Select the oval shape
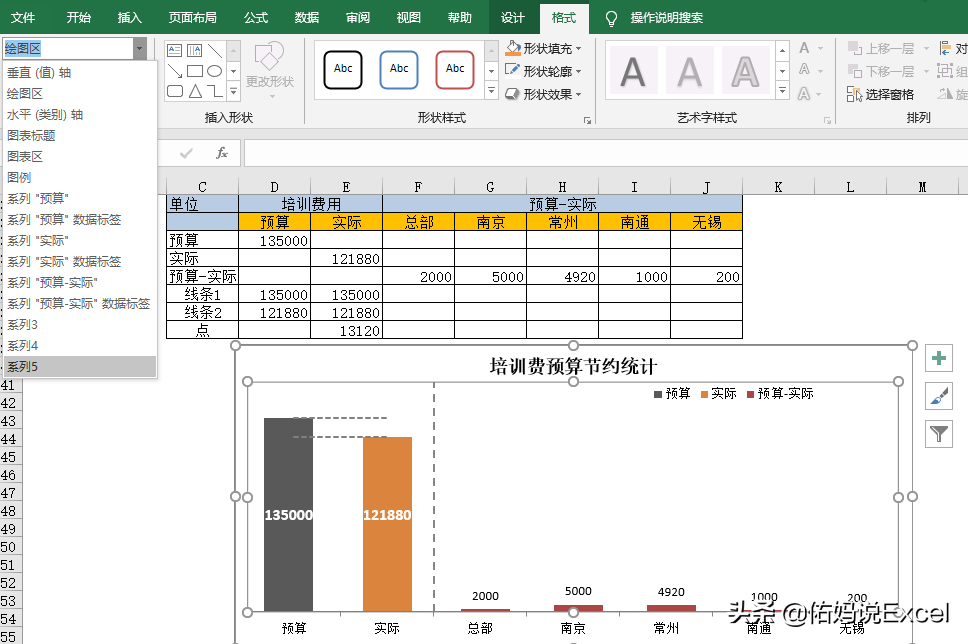Image resolution: width=968 pixels, height=644 pixels. (x=214, y=71)
